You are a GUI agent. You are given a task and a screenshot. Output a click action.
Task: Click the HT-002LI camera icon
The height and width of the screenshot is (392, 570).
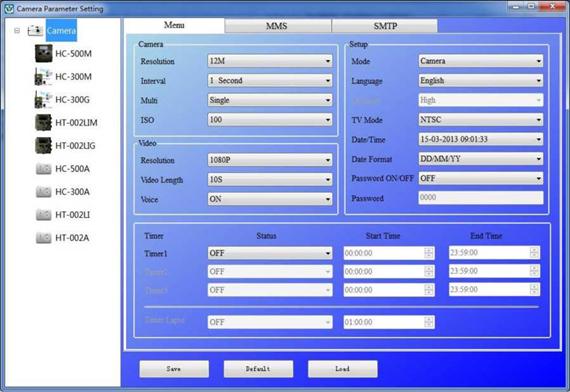(44, 215)
